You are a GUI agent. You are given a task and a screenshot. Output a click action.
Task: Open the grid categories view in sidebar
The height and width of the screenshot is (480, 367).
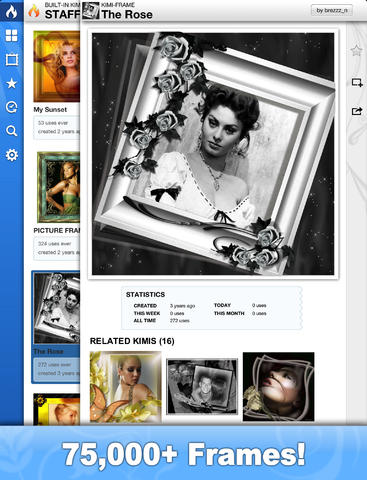(x=12, y=35)
